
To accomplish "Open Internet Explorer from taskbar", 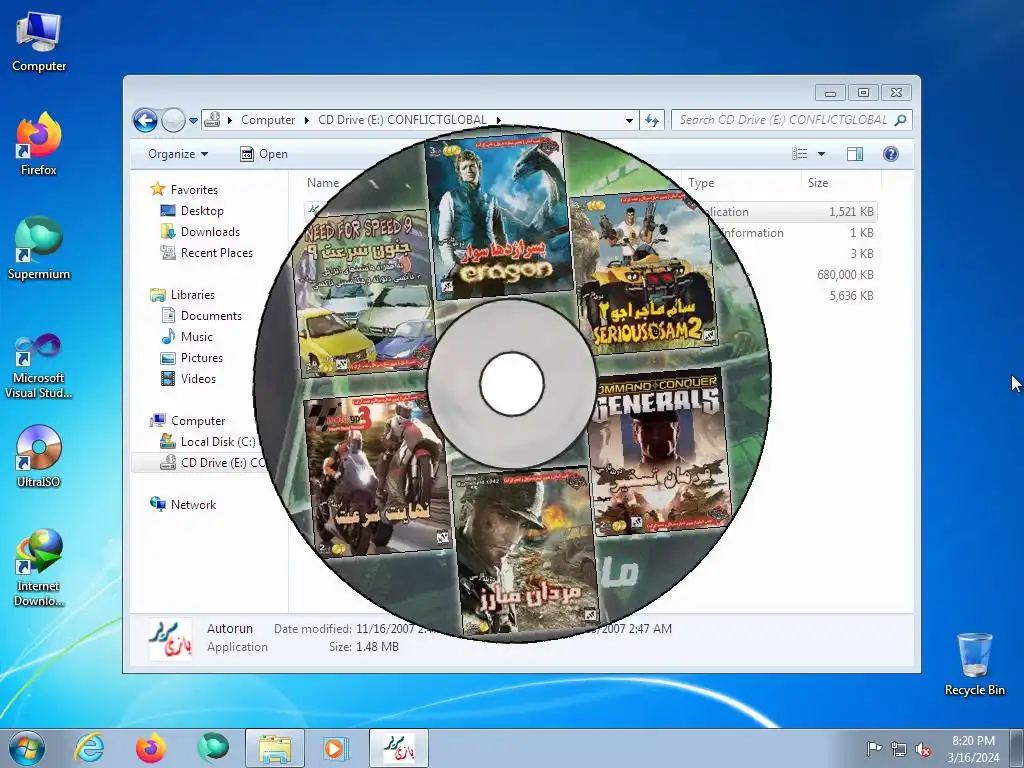I will point(89,748).
